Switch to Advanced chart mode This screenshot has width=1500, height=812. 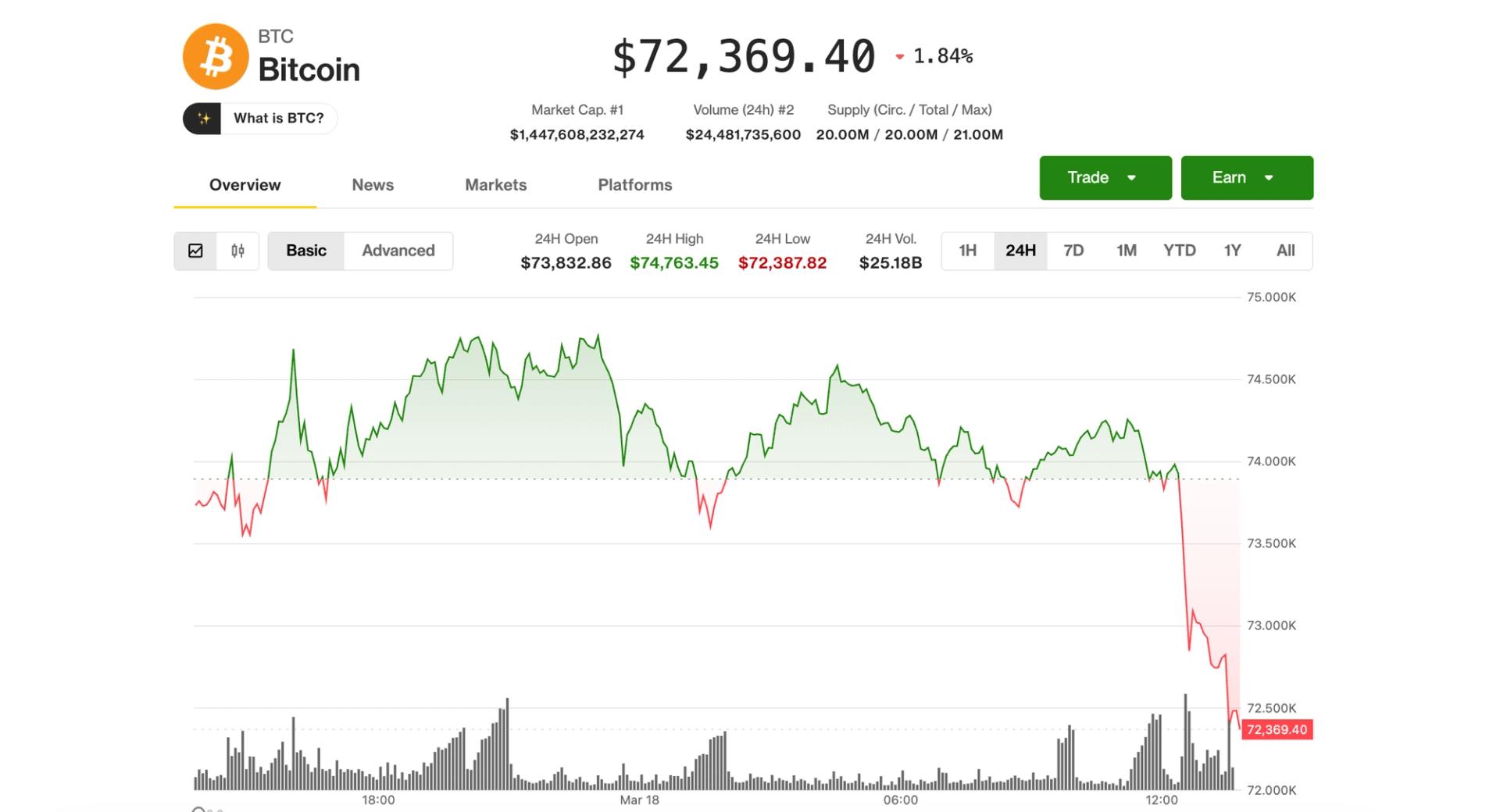click(x=398, y=251)
